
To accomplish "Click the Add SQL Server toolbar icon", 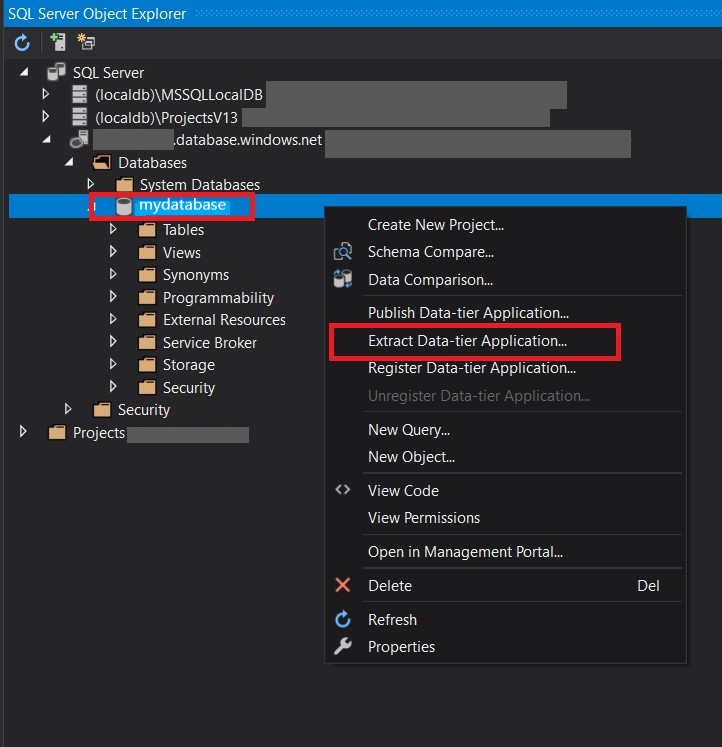I will click(57, 43).
